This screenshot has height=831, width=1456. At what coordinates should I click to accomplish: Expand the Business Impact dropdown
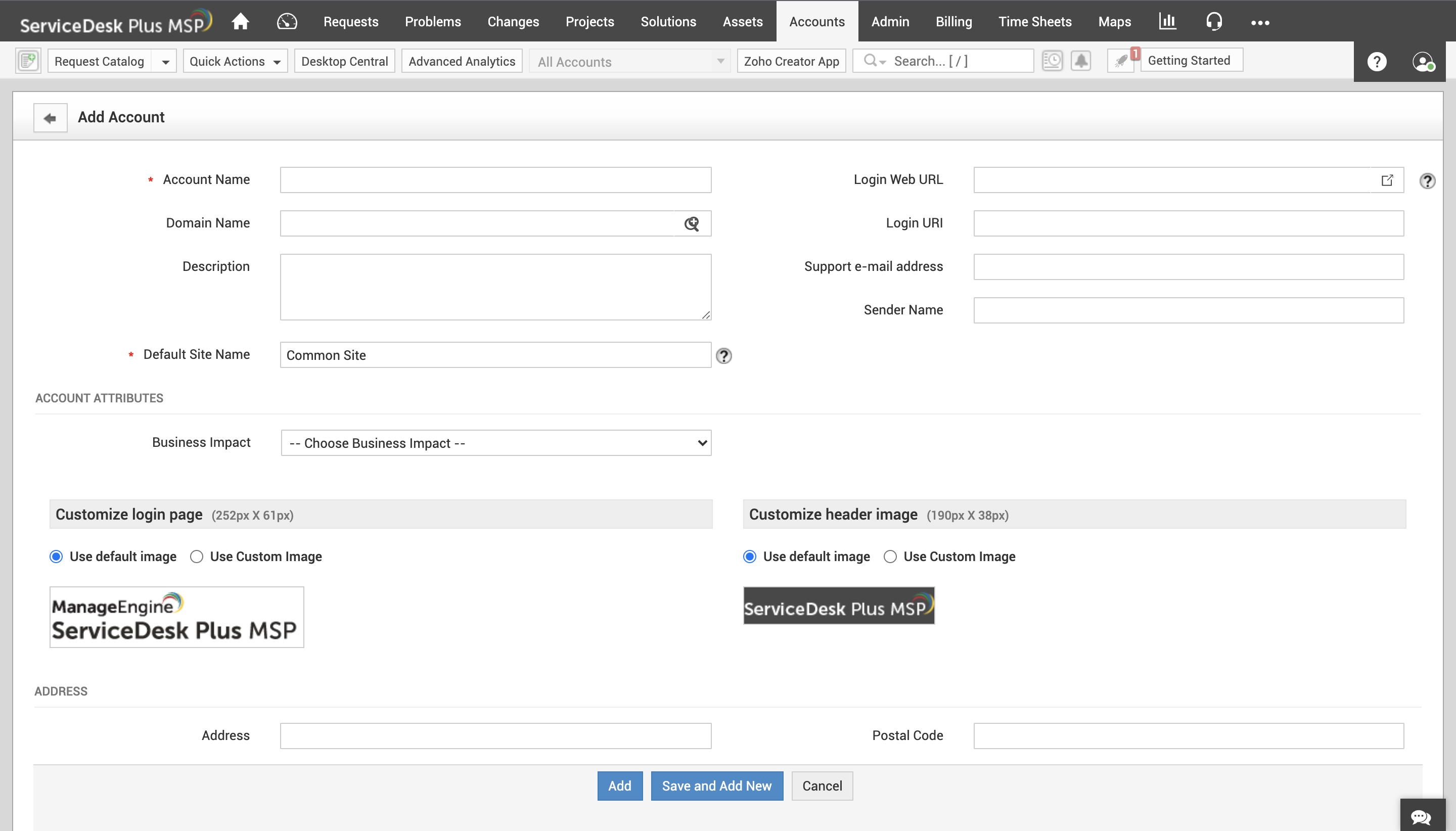[496, 443]
